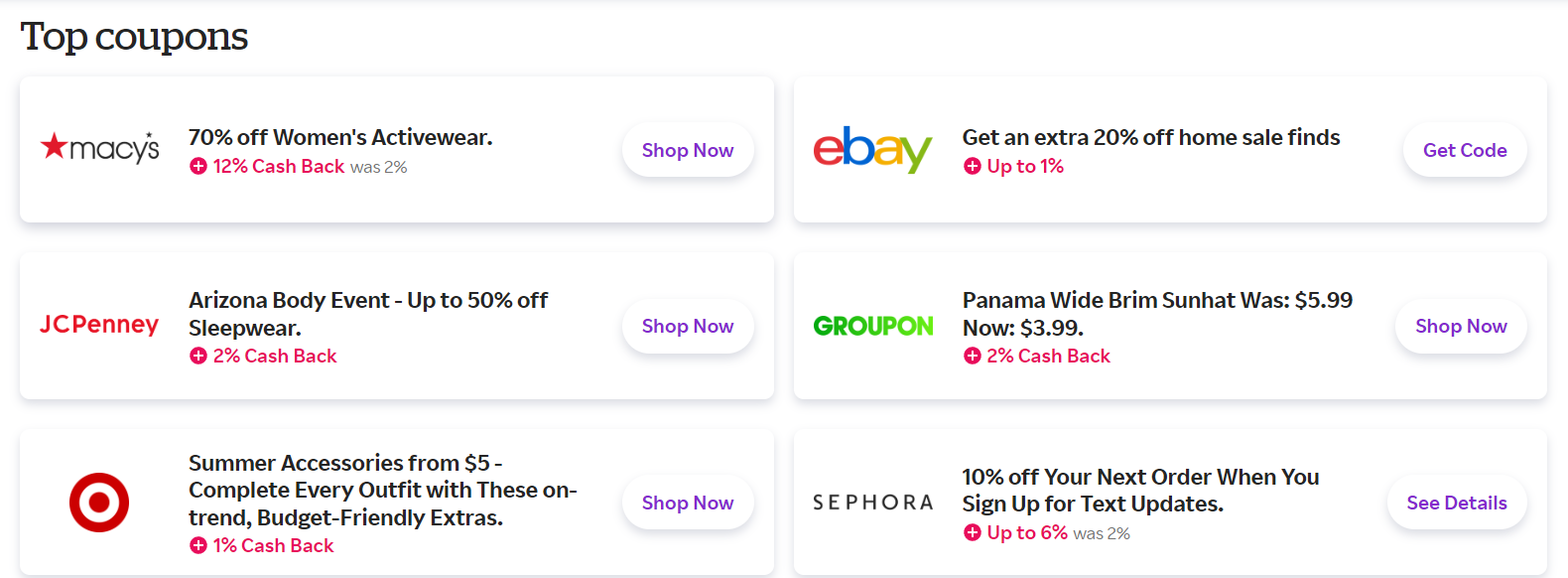The height and width of the screenshot is (578, 1568).
Task: Click the 2% Cash Back JCPenney text
Action: point(275,356)
